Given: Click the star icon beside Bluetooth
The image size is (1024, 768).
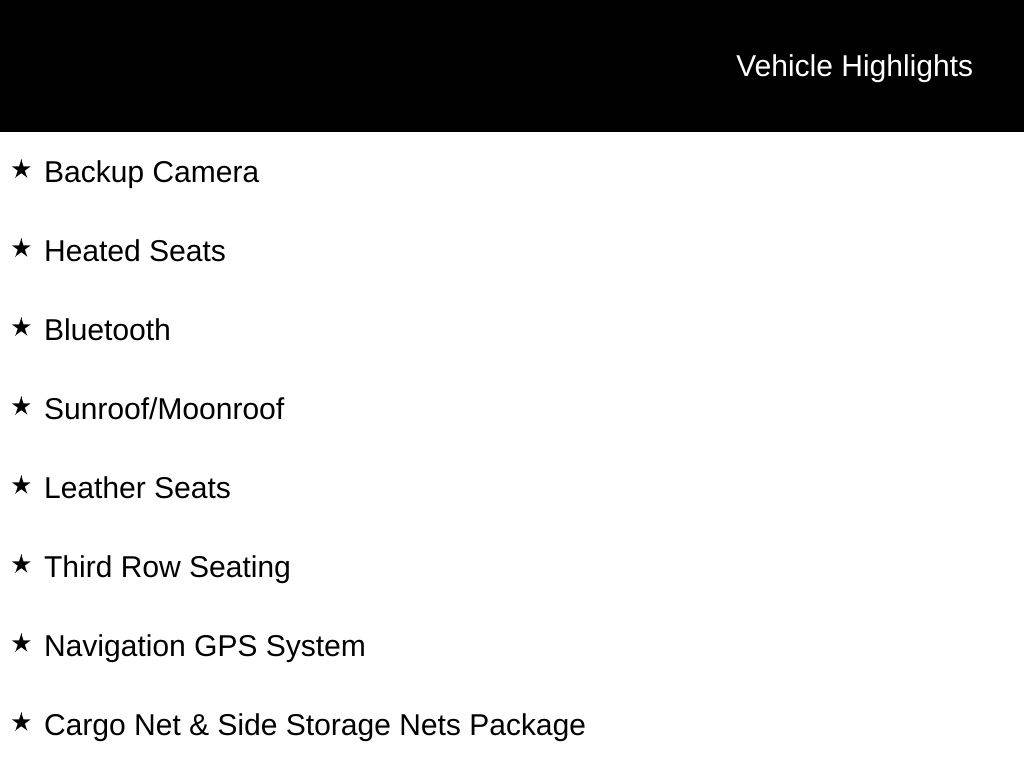Looking at the screenshot, I should point(21,328).
